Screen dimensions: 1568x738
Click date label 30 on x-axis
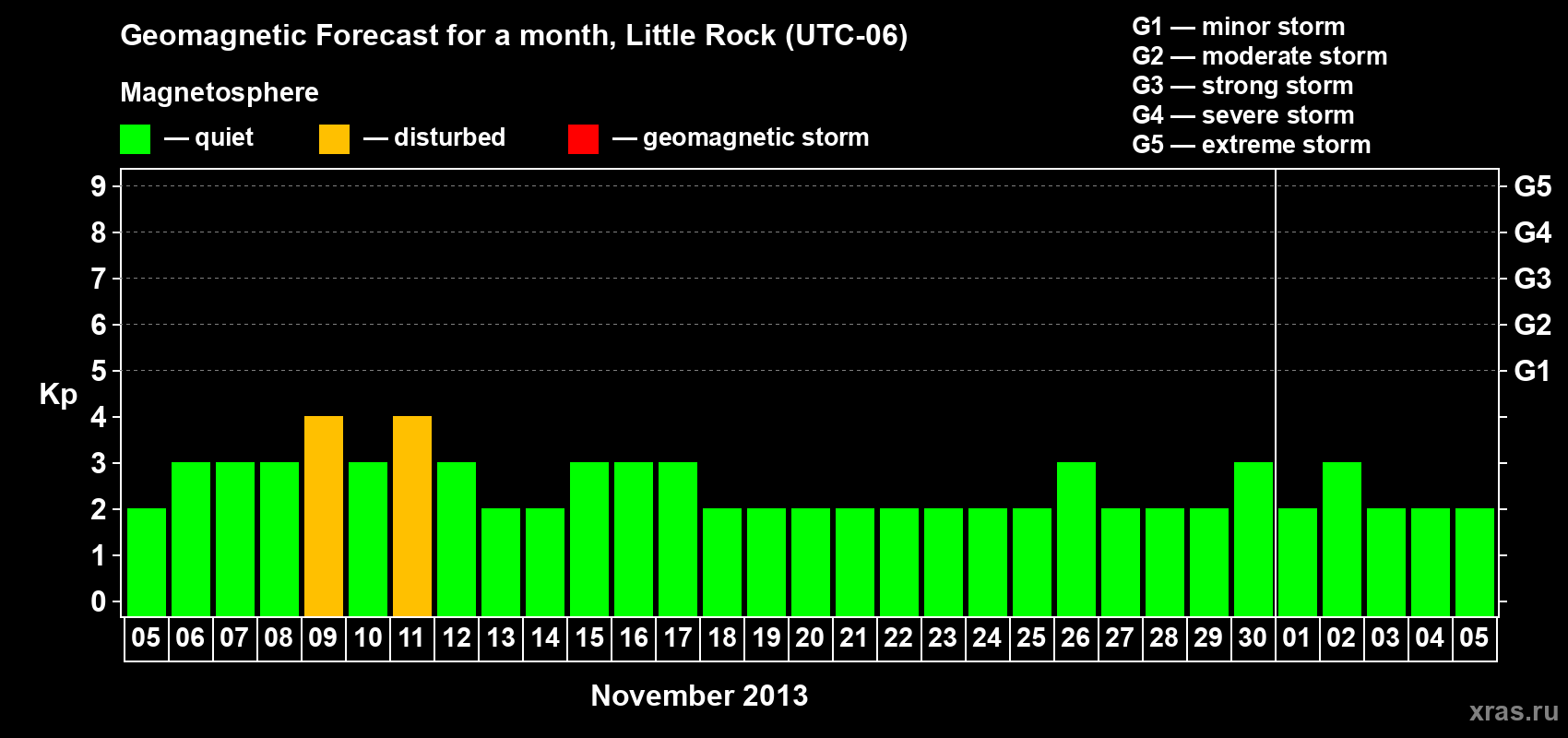click(1253, 637)
